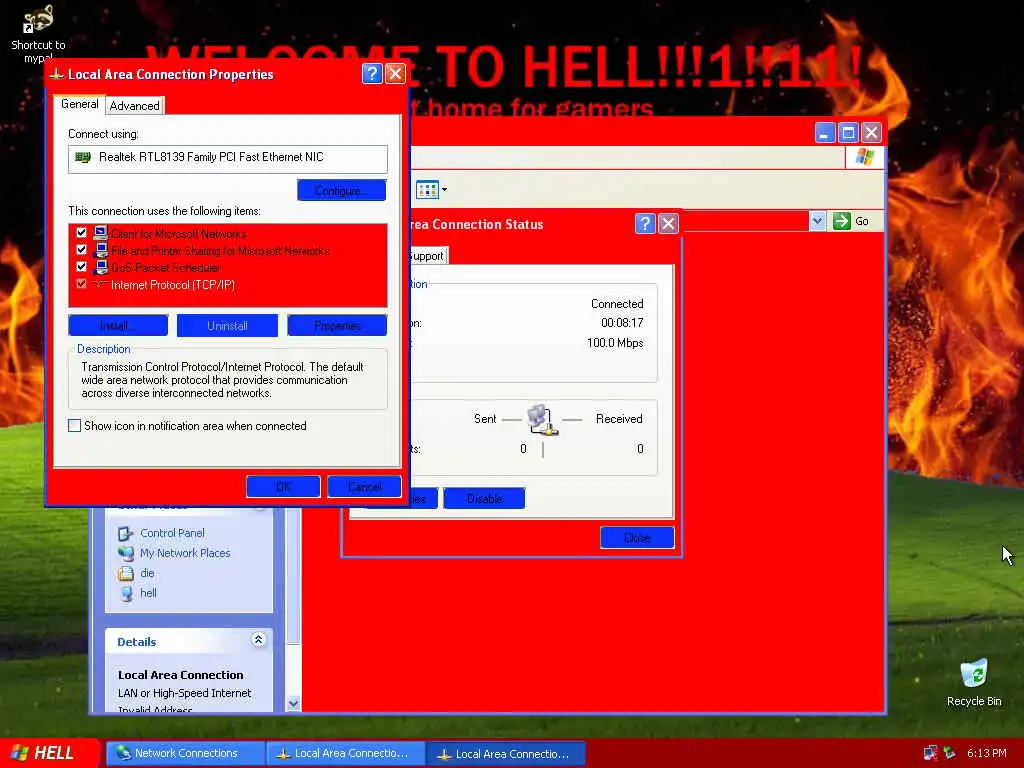Screen dimensions: 1024x768
Task: Open the Advanced tab in Properties dialog
Action: (x=135, y=106)
